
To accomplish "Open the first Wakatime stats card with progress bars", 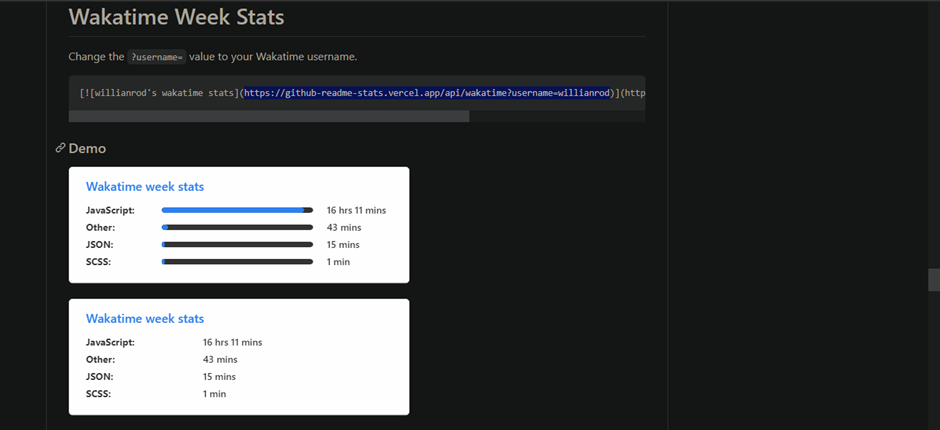I will [239, 225].
